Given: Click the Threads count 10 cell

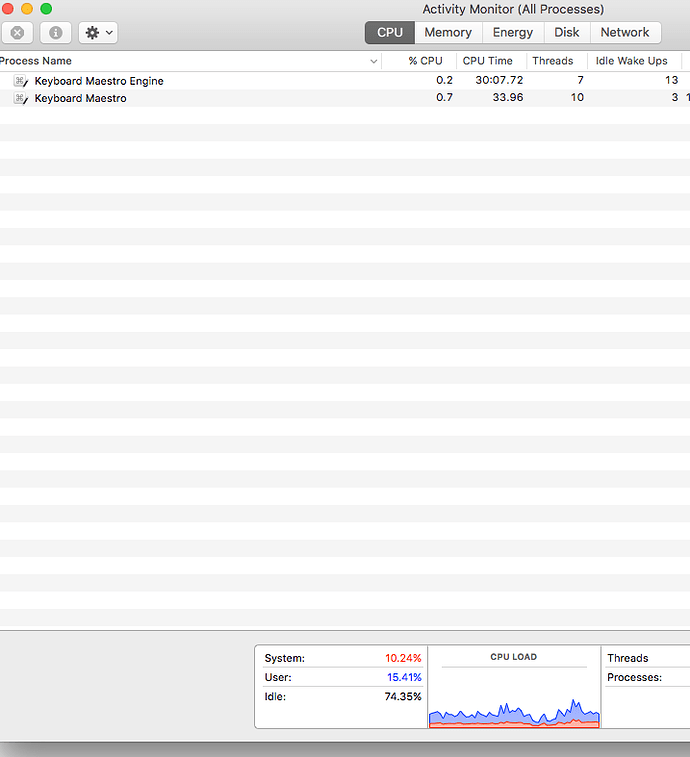Looking at the screenshot, I should 577,98.
